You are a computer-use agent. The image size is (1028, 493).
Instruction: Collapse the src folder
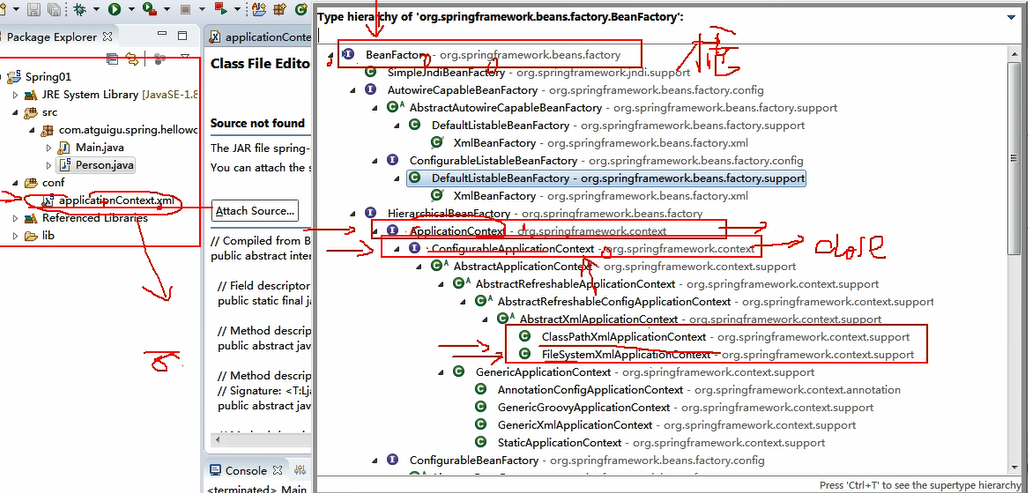tap(16, 112)
